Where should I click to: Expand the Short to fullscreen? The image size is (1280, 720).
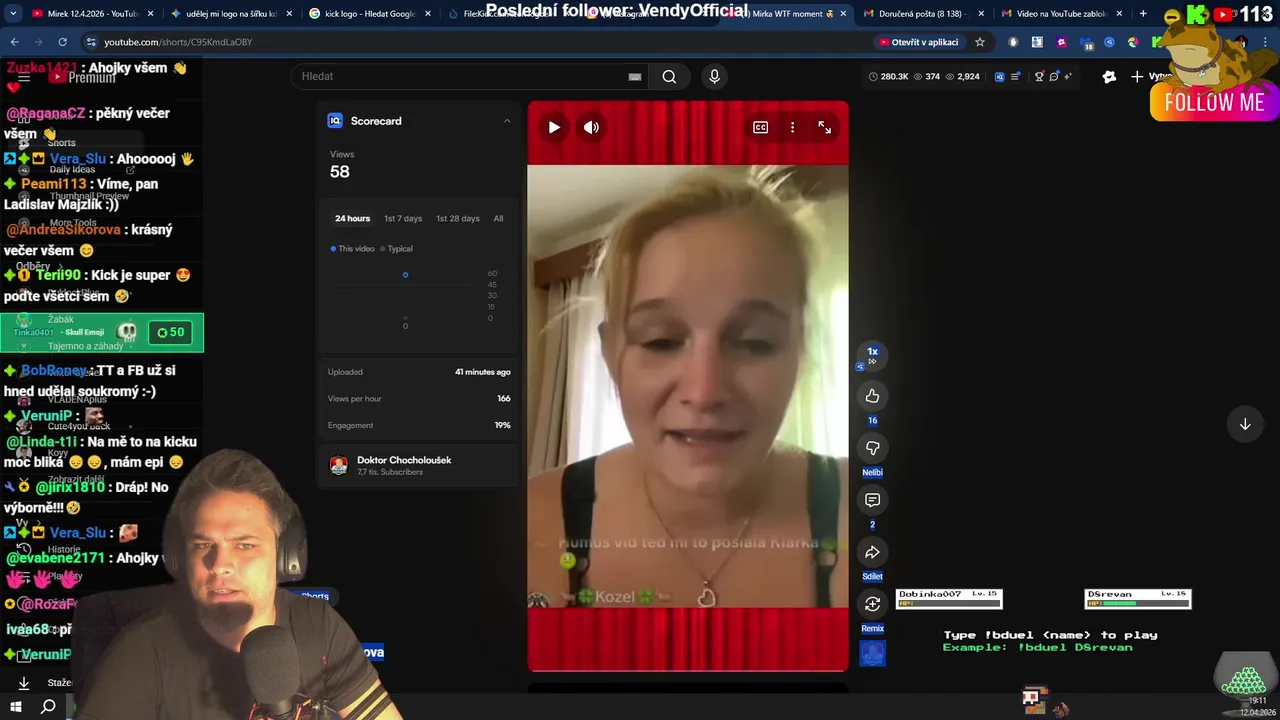point(824,127)
